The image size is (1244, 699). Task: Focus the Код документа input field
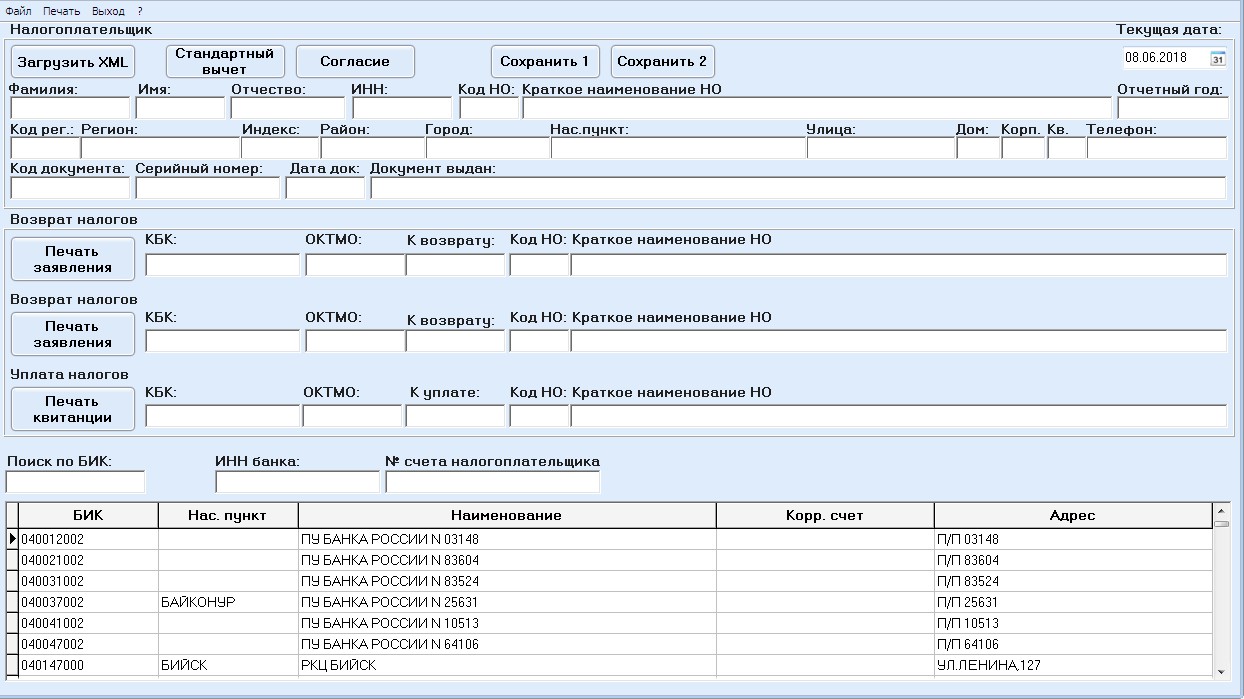pyautogui.click(x=70, y=188)
